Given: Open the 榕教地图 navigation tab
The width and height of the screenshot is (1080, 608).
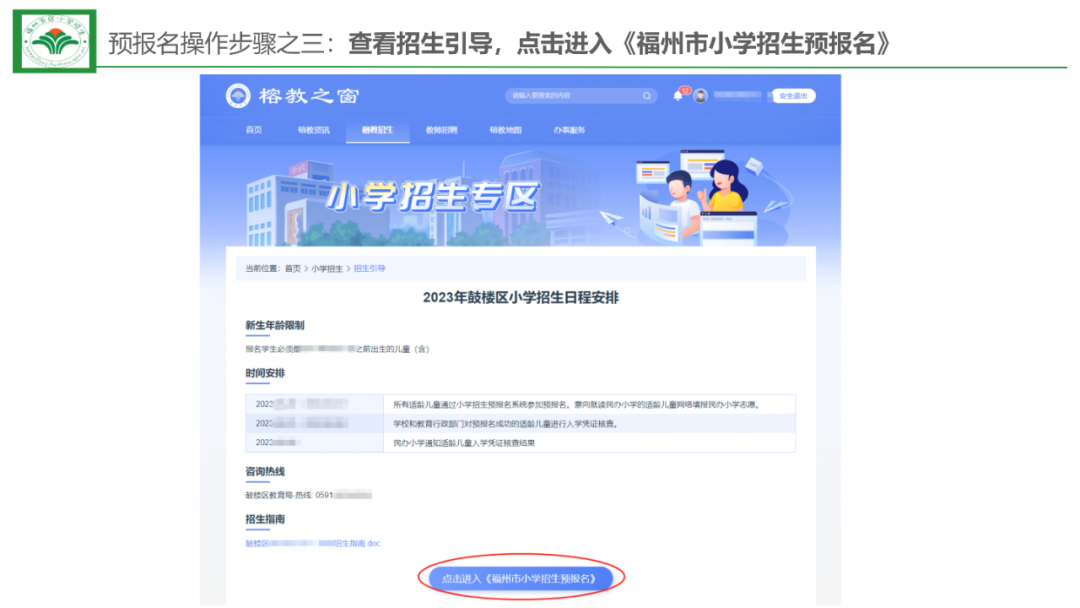Looking at the screenshot, I should [505, 130].
